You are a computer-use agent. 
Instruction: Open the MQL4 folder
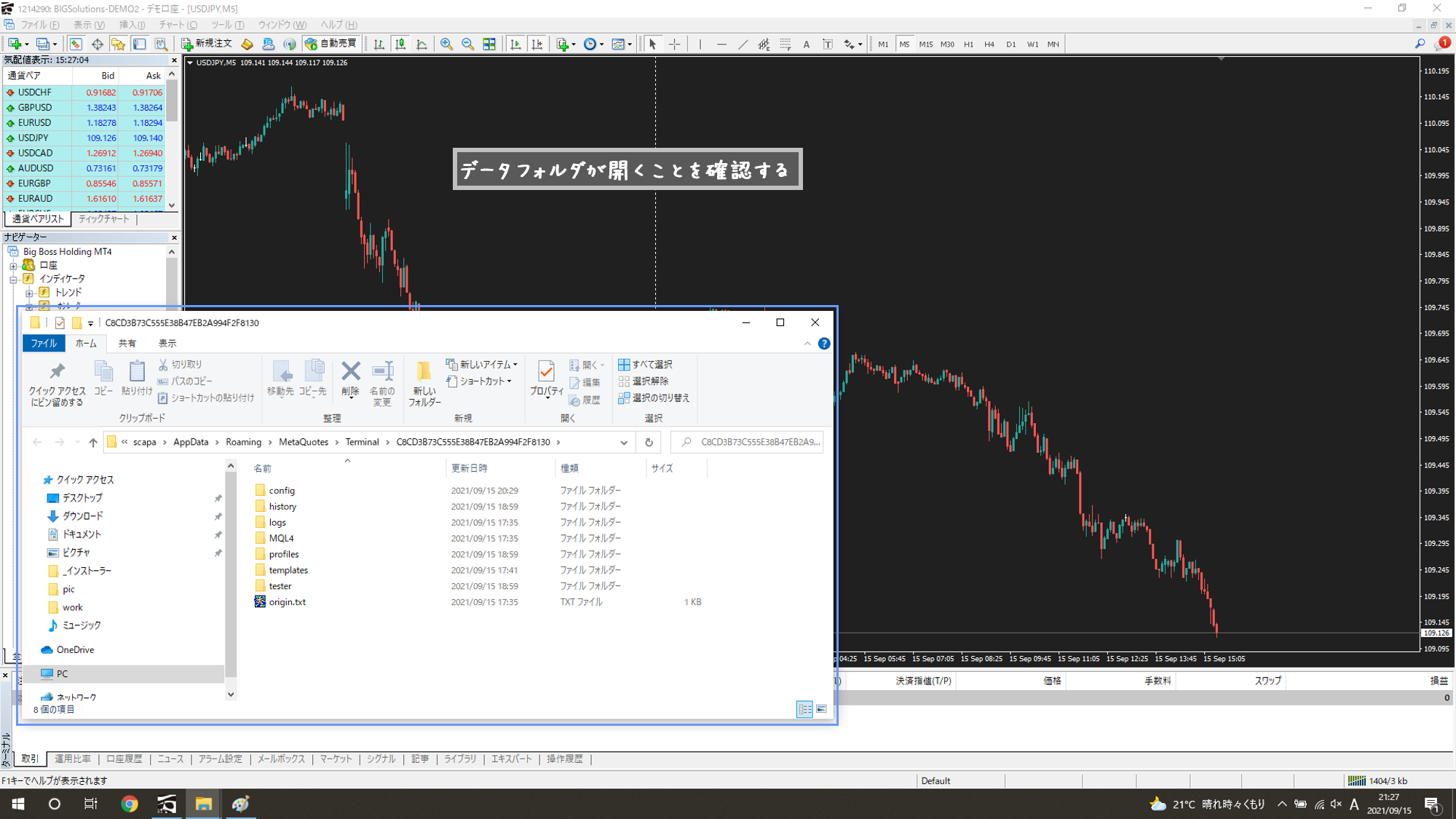(281, 538)
